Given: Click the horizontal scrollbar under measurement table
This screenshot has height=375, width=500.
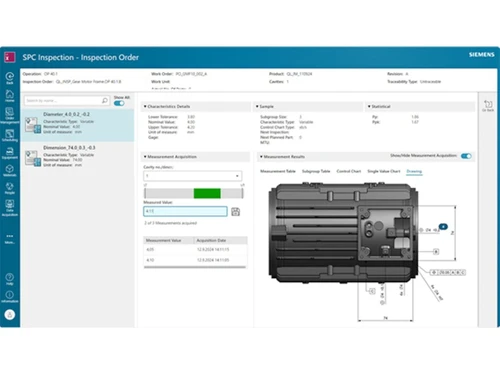Looking at the screenshot, I should click(x=195, y=267).
